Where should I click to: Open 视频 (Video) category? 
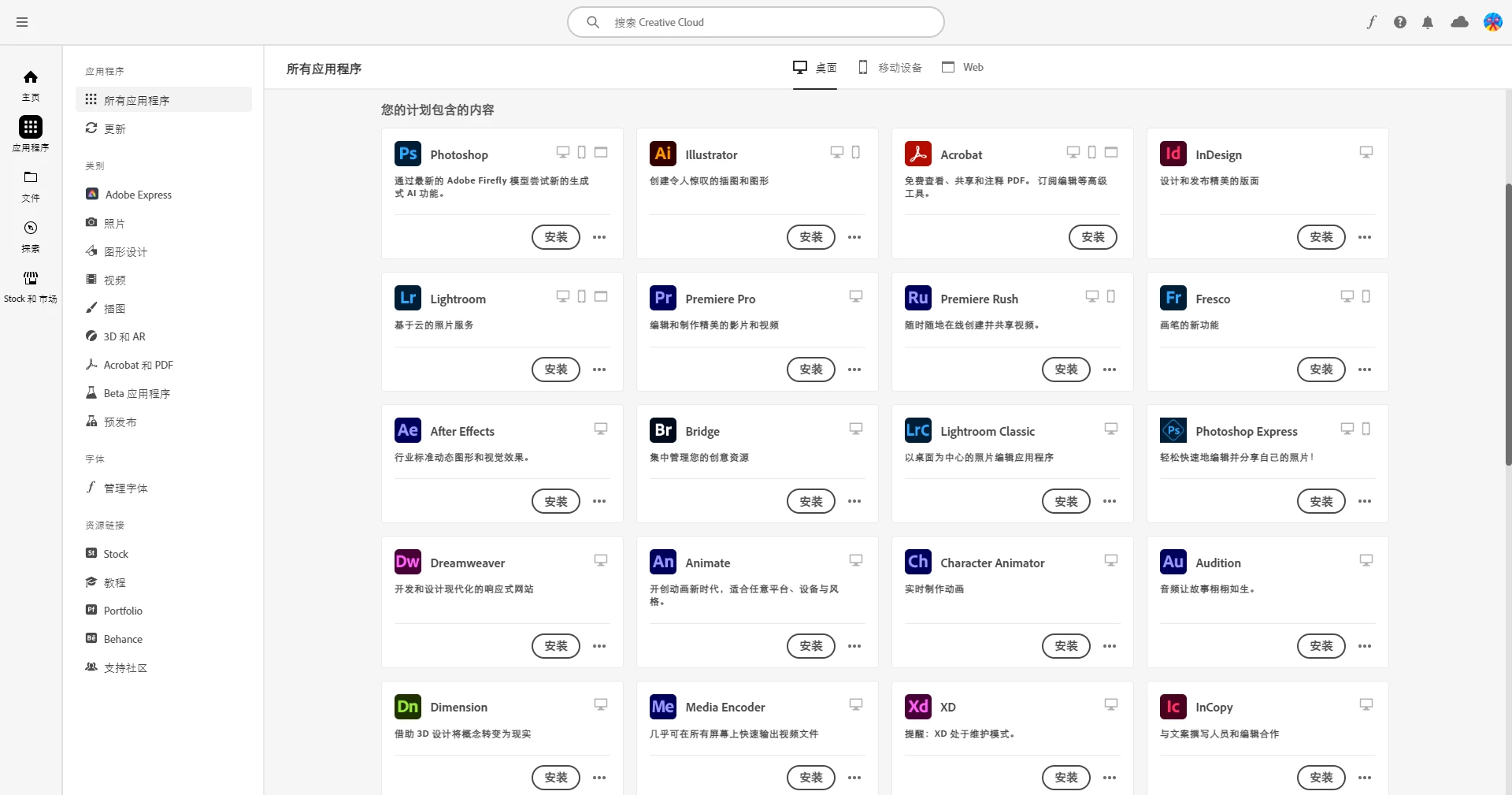click(x=164, y=280)
